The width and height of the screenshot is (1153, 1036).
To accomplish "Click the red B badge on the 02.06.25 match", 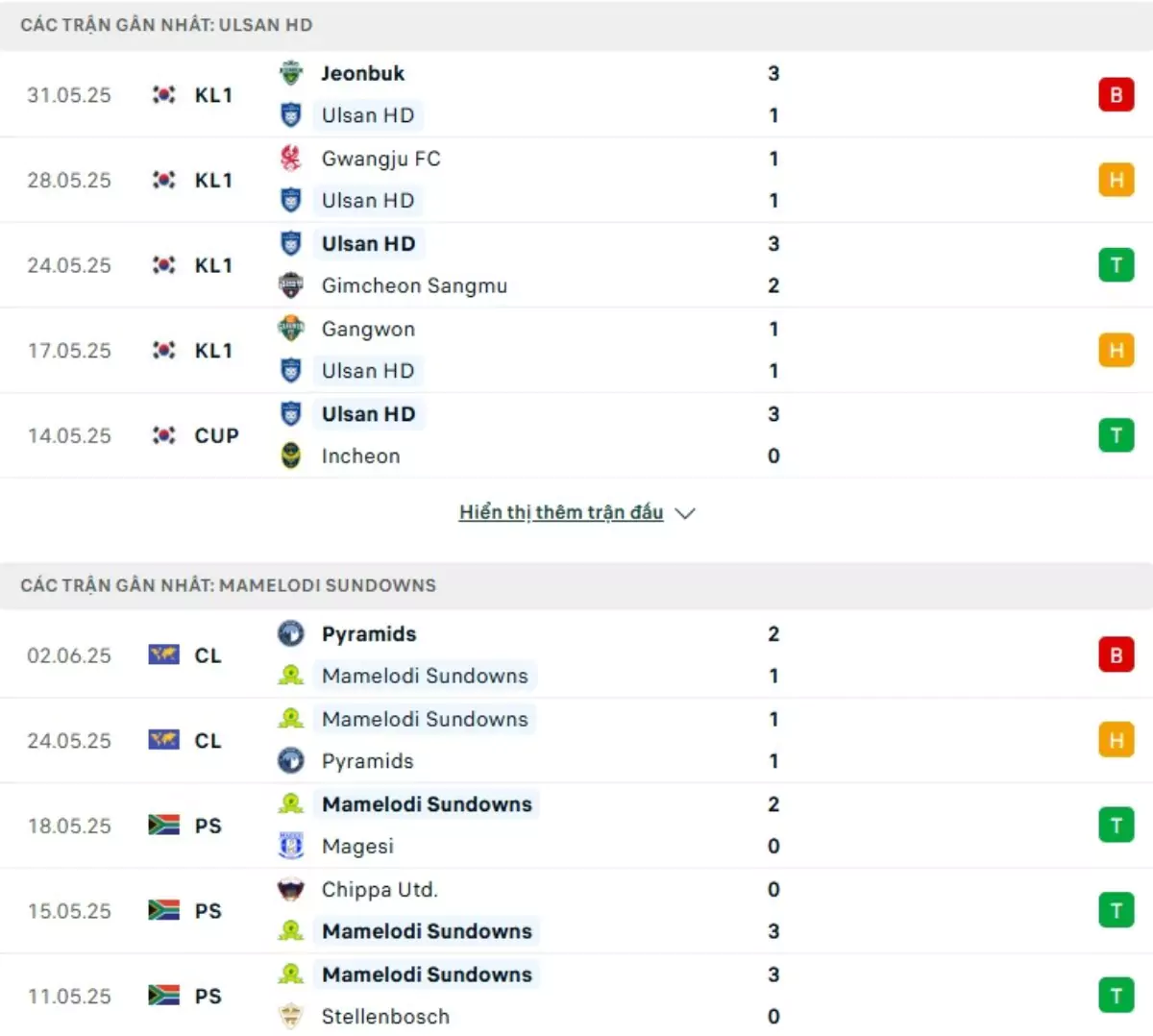I will pyautogui.click(x=1116, y=654).
